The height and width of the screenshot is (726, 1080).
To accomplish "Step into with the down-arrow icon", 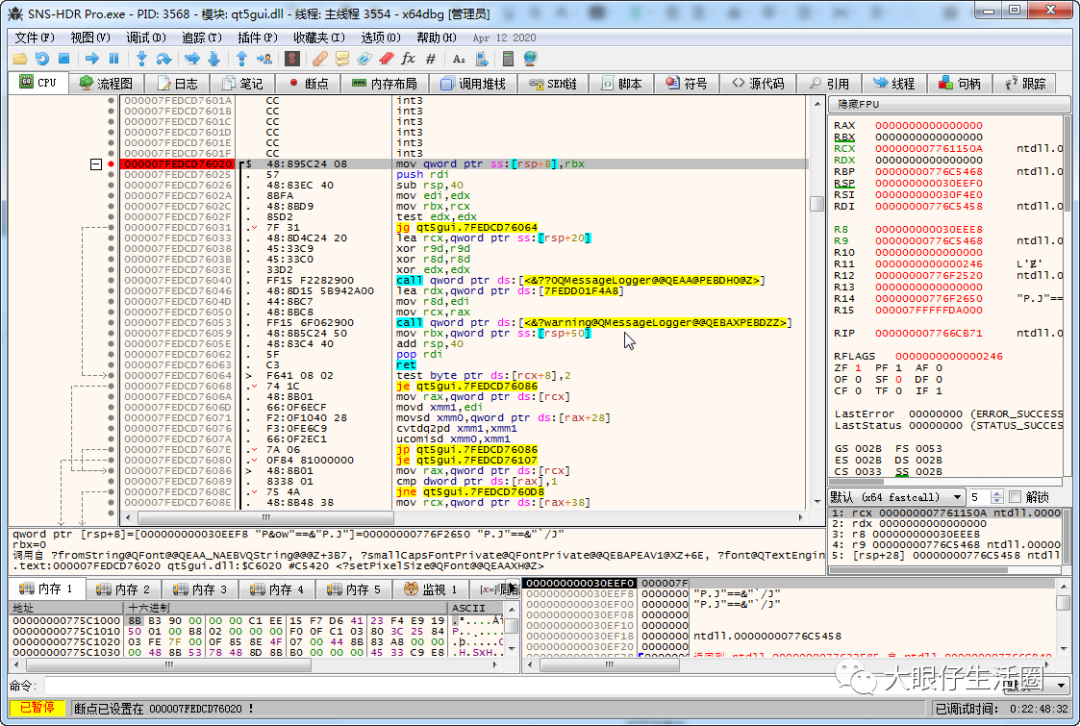I will click(141, 59).
